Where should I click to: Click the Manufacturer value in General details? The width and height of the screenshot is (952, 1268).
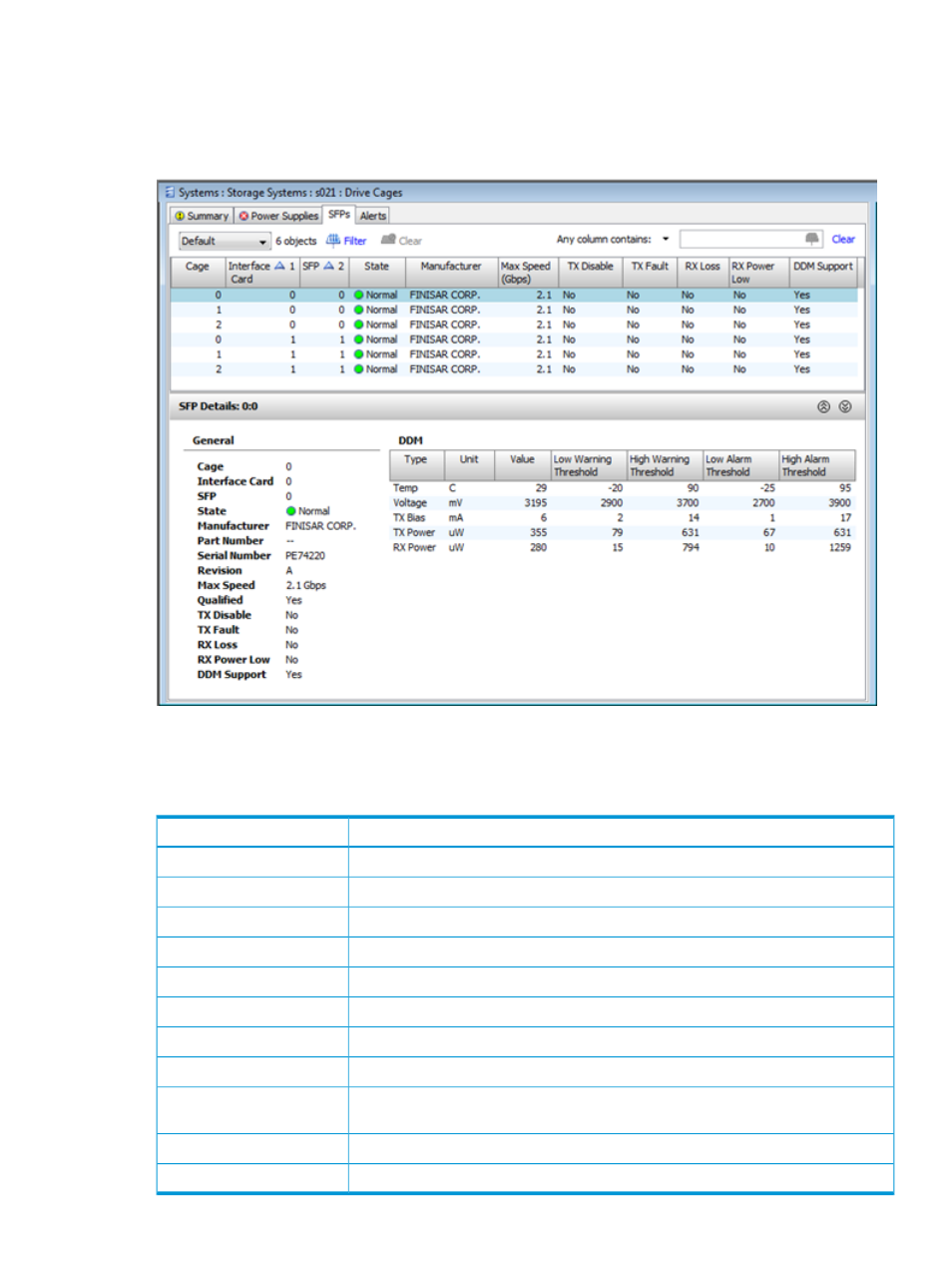click(x=320, y=526)
